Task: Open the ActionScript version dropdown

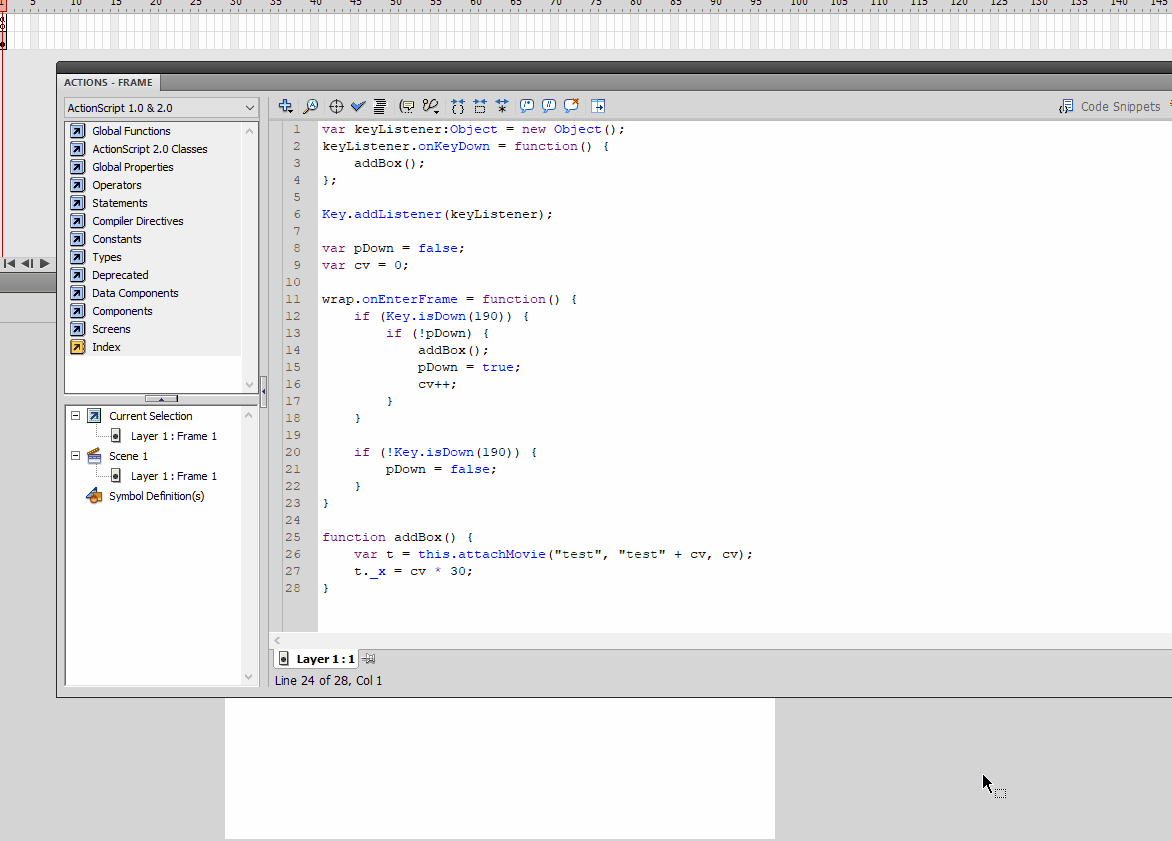Action: [160, 107]
